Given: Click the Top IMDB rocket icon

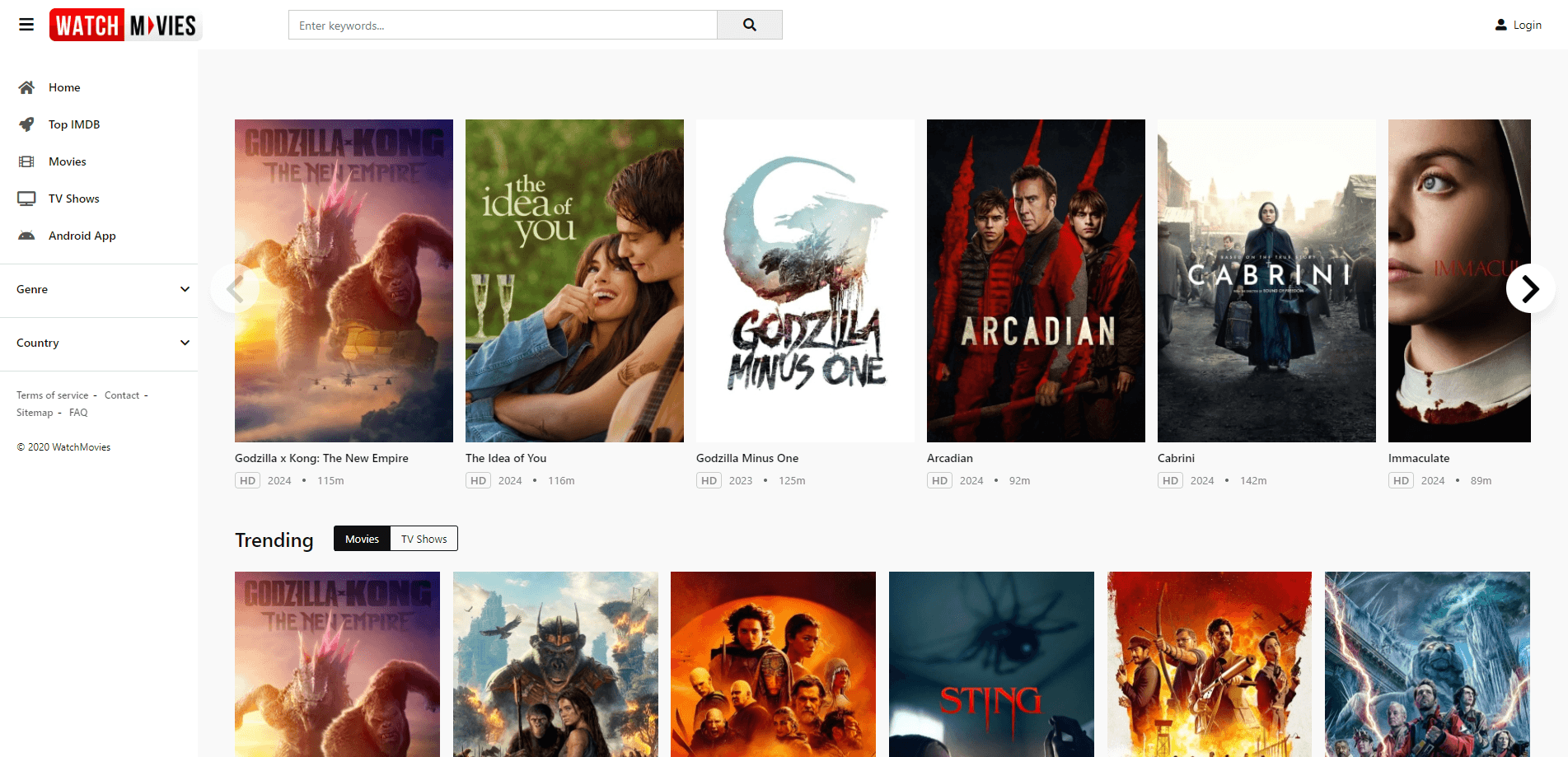Looking at the screenshot, I should (x=26, y=124).
